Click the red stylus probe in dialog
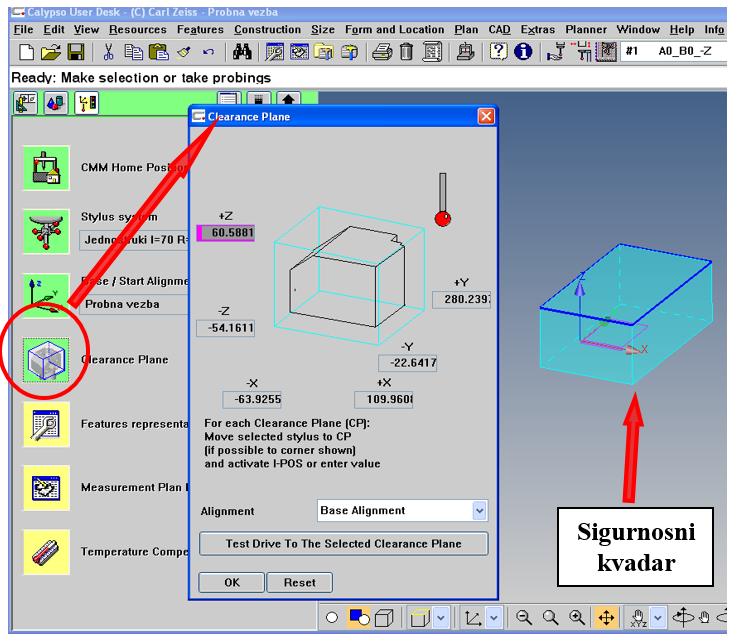Image resolution: width=737 pixels, height=644 pixels. click(442, 200)
